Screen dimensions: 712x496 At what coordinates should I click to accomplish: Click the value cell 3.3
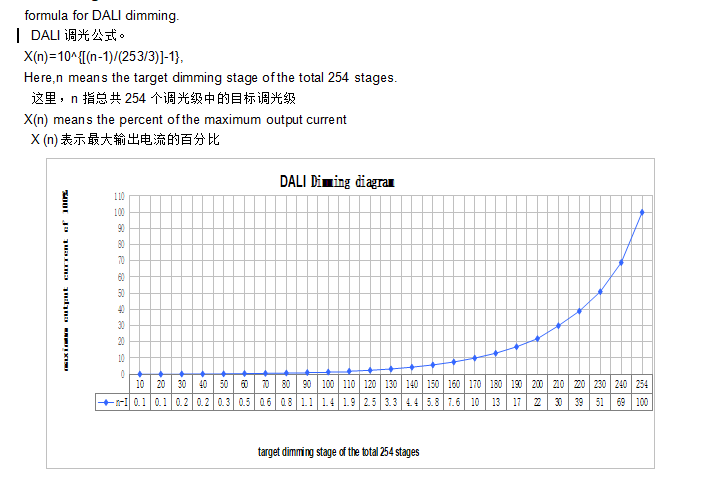(391, 402)
